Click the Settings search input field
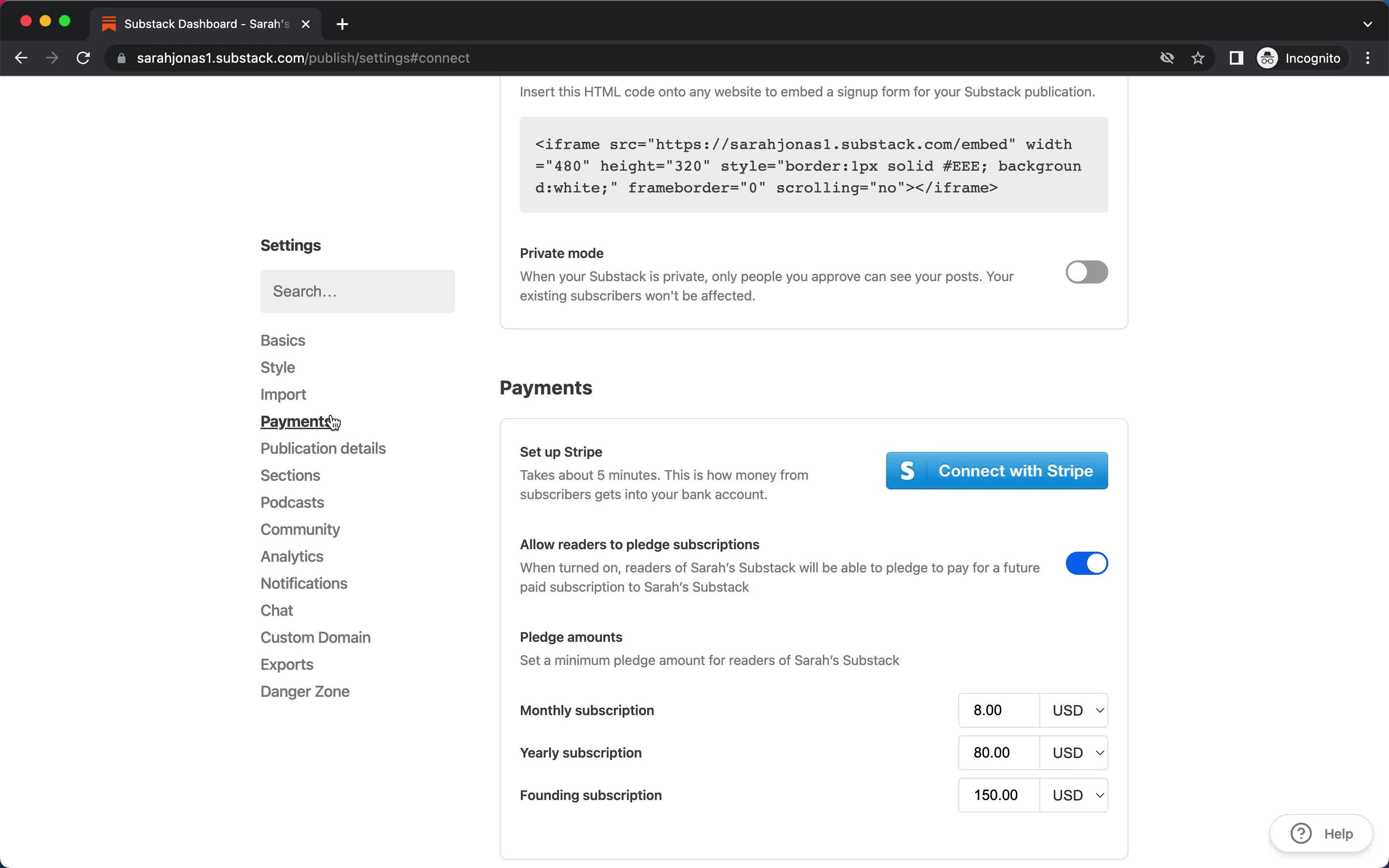Viewport: 1389px width, 868px height. click(357, 291)
